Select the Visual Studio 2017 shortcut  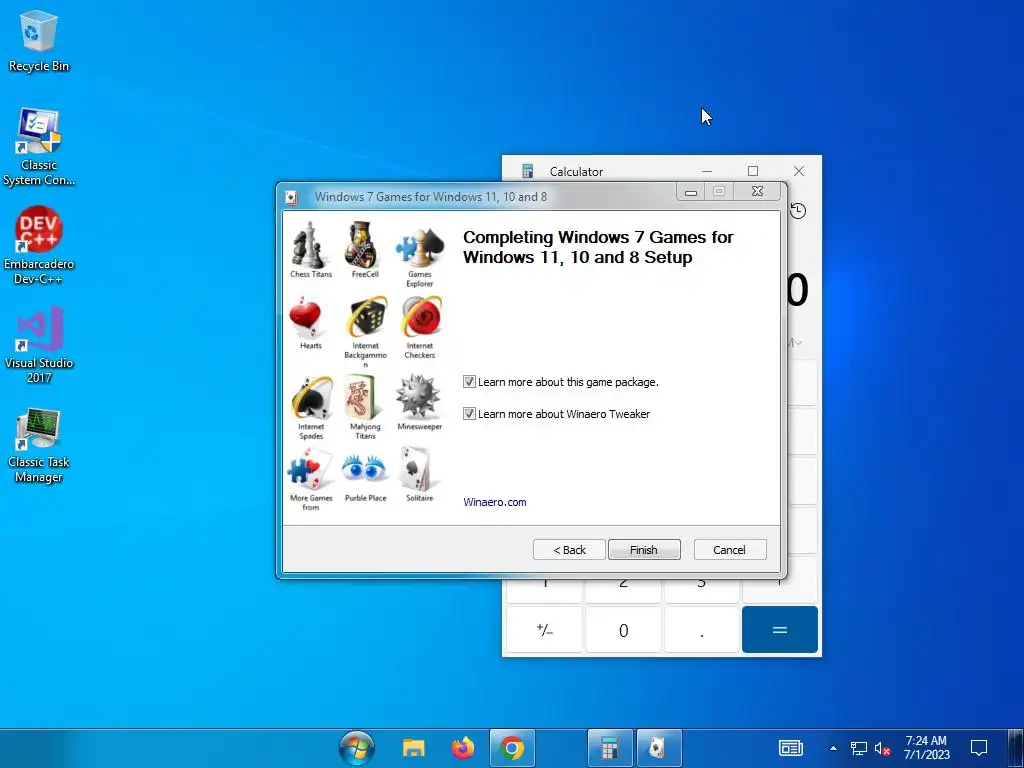tap(39, 344)
